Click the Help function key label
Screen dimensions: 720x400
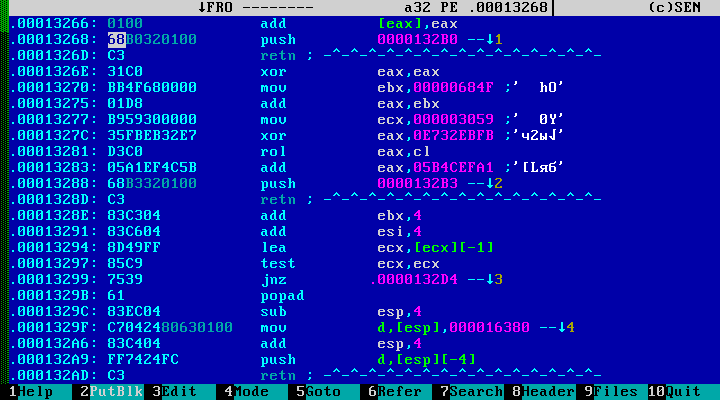click(x=30, y=392)
